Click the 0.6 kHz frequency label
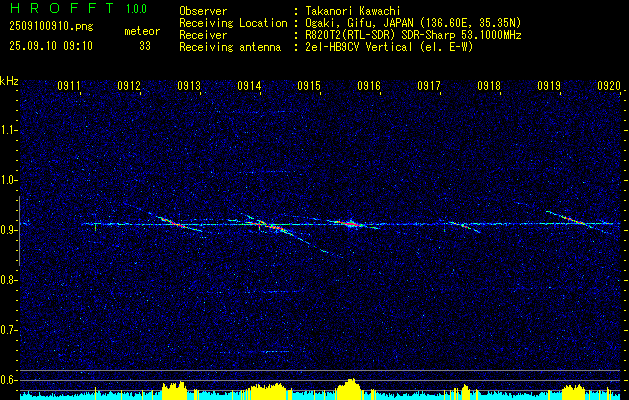This screenshot has height=400, width=629. pos(8,380)
